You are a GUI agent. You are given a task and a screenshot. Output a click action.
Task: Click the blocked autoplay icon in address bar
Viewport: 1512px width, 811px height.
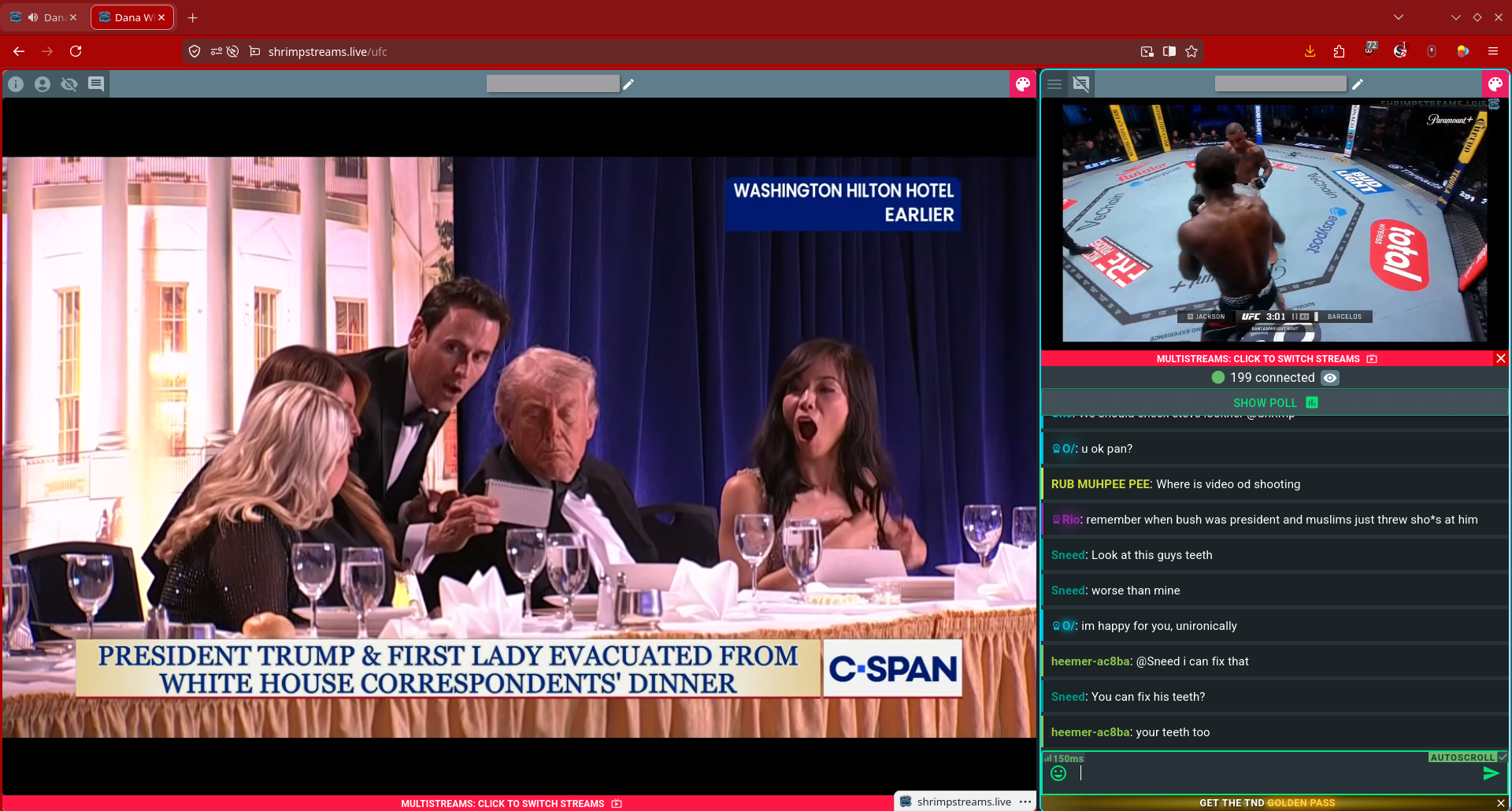(x=232, y=51)
